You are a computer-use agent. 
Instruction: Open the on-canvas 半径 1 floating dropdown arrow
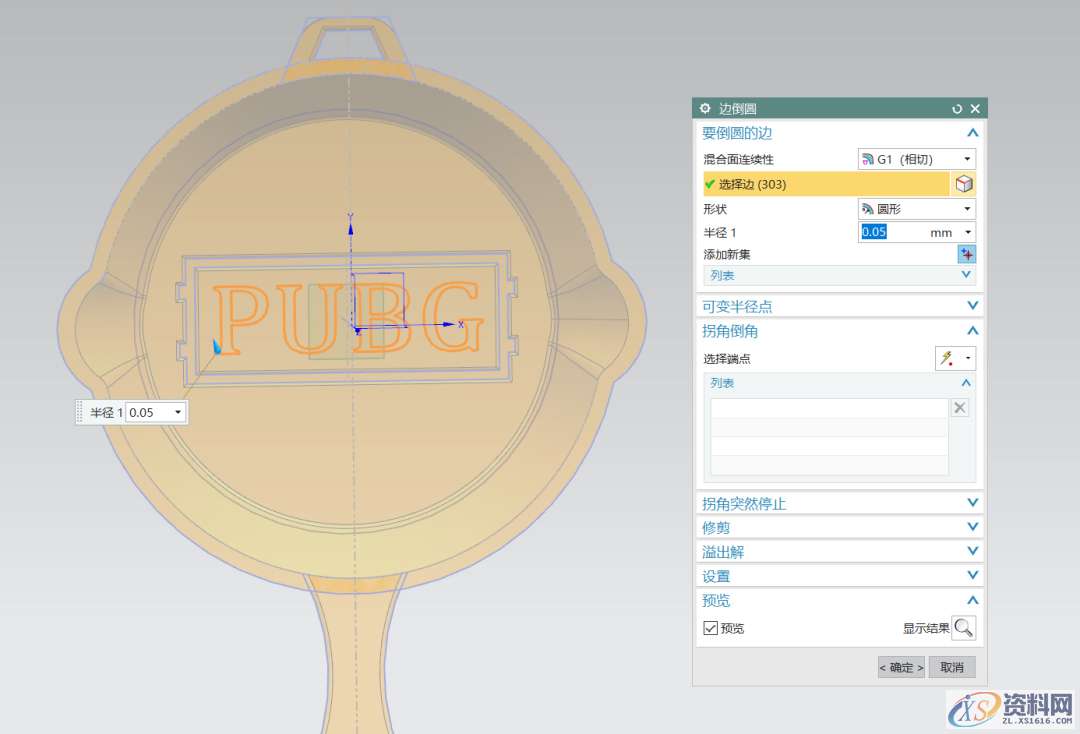pos(178,412)
